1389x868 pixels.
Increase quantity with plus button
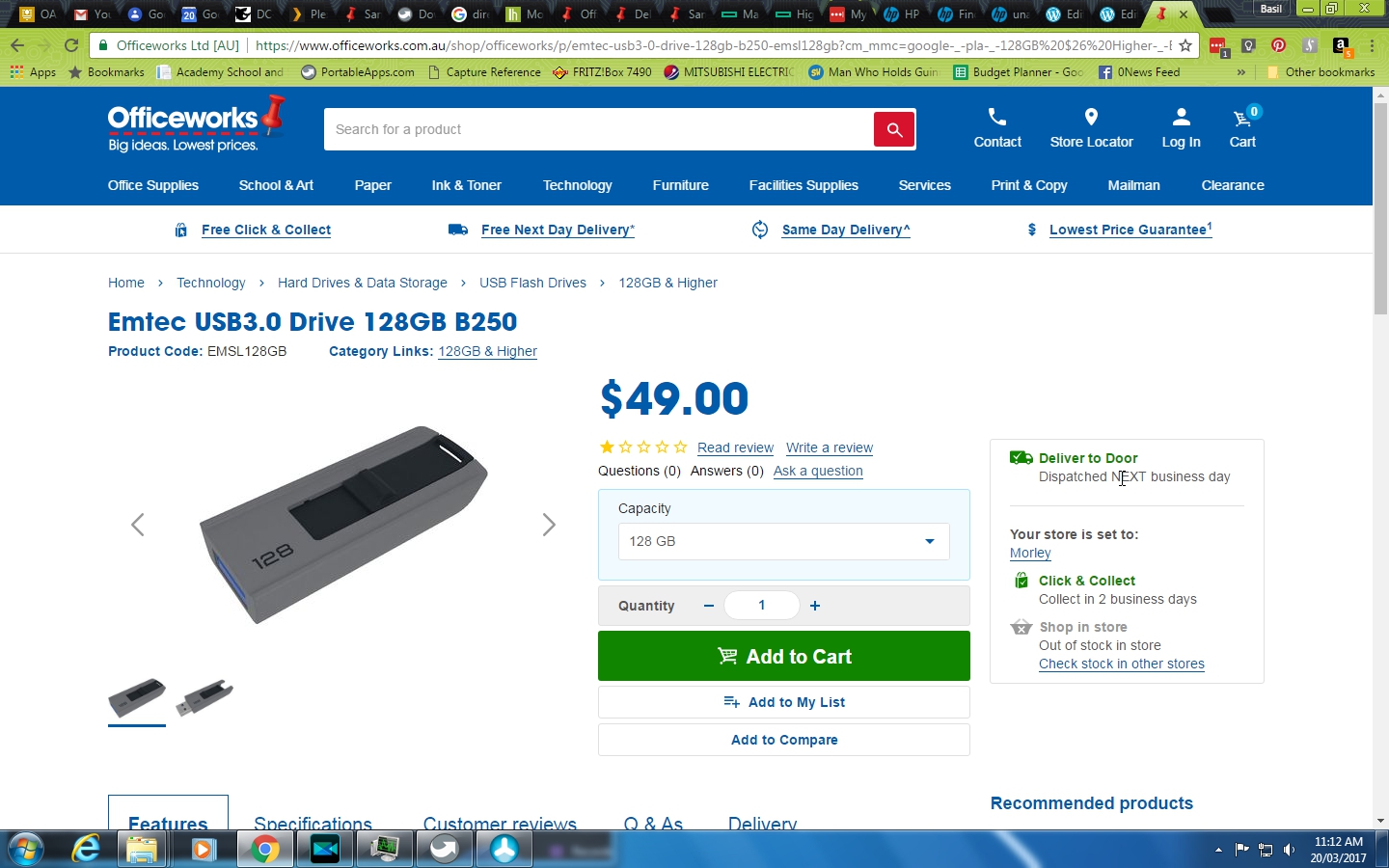click(x=815, y=606)
